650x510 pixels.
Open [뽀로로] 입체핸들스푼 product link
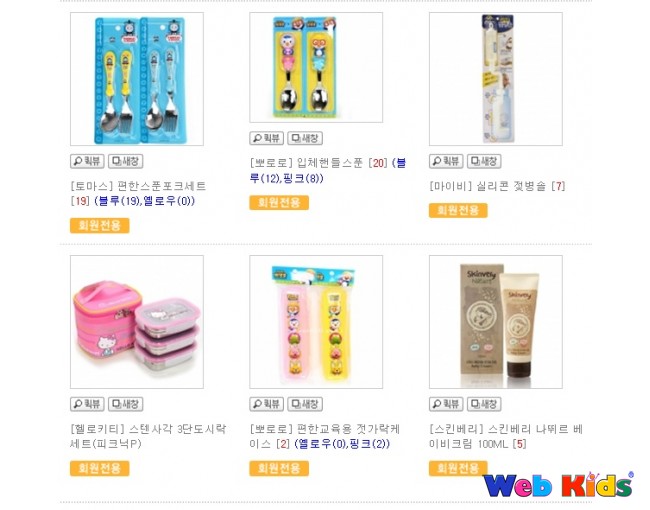(x=307, y=163)
